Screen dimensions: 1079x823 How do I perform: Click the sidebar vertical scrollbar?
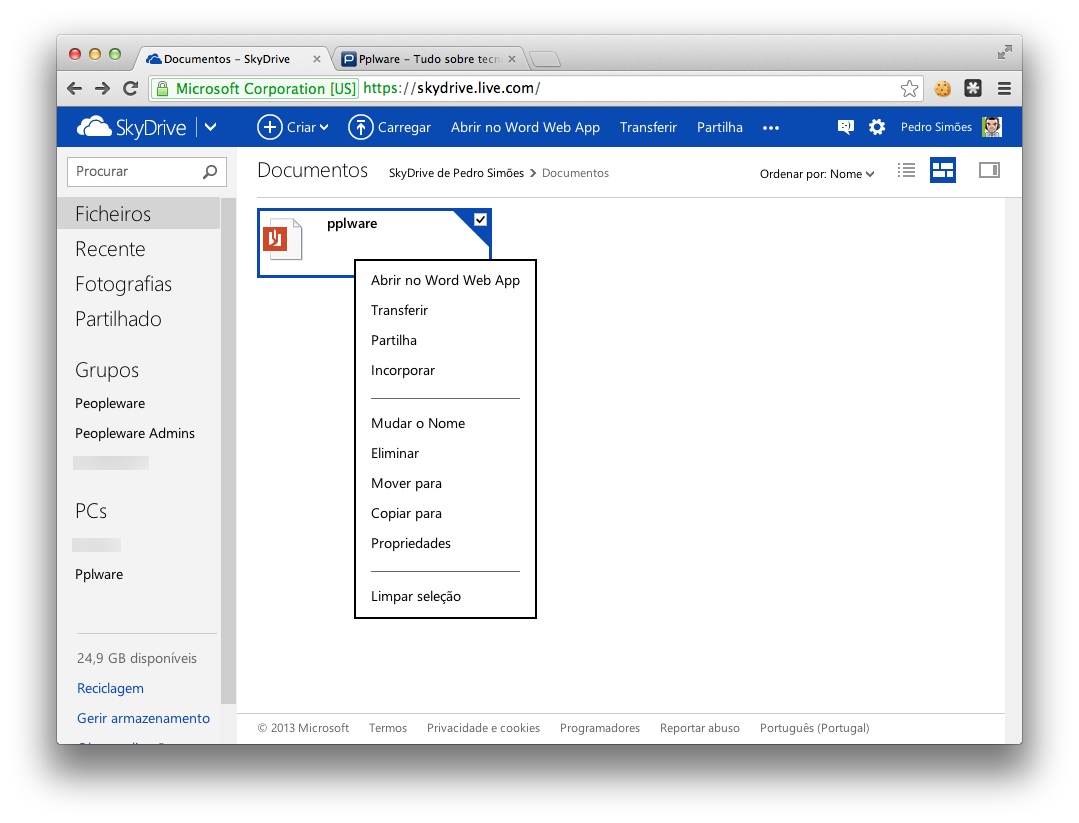click(228, 451)
